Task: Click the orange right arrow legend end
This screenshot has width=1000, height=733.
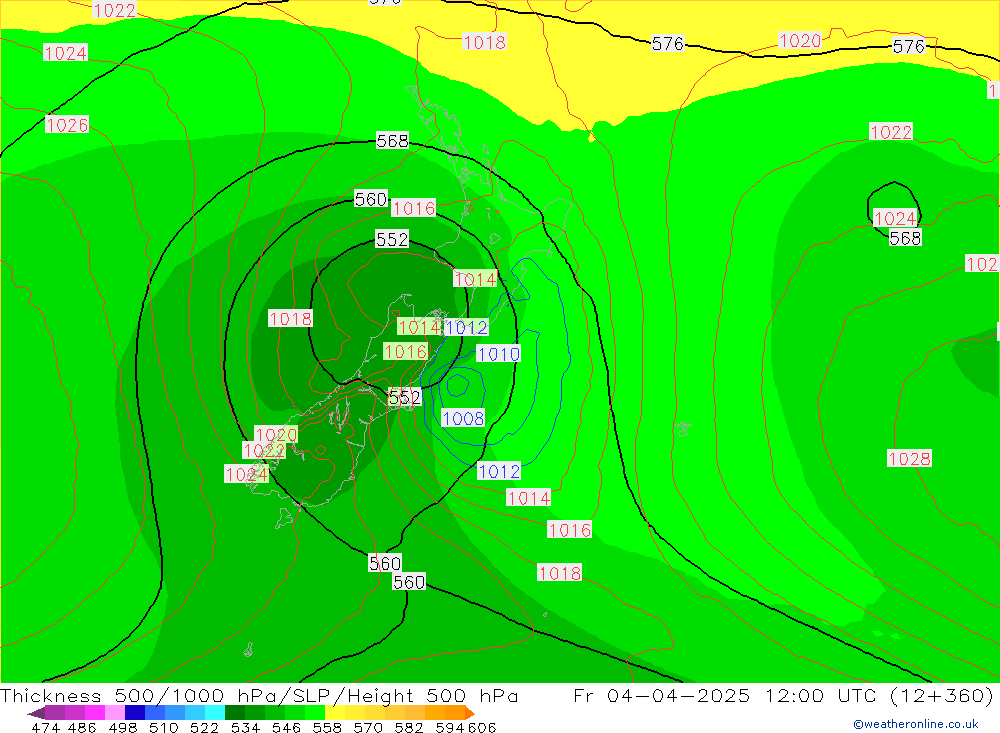Action: 470,713
